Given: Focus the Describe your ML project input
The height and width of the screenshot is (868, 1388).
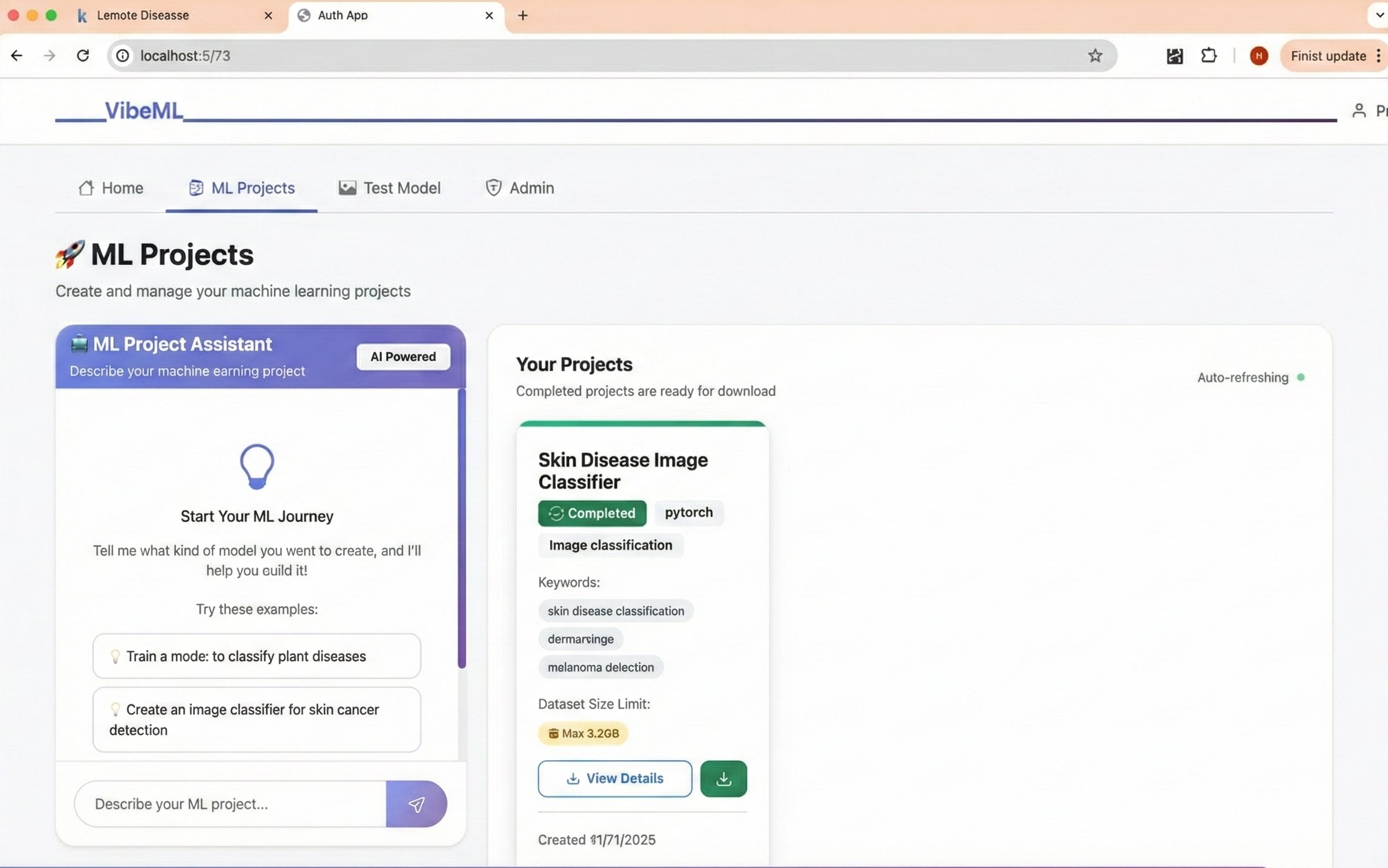Looking at the screenshot, I should pos(230,803).
